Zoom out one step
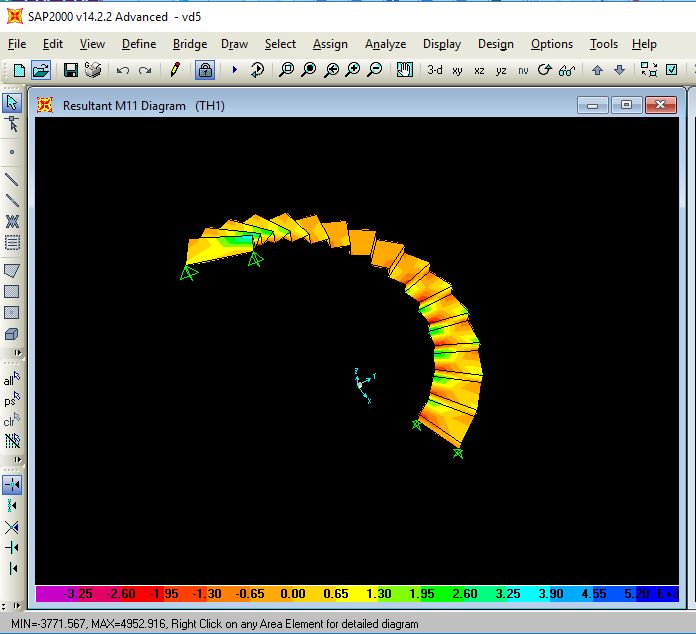This screenshot has height=634, width=696. 375,70
